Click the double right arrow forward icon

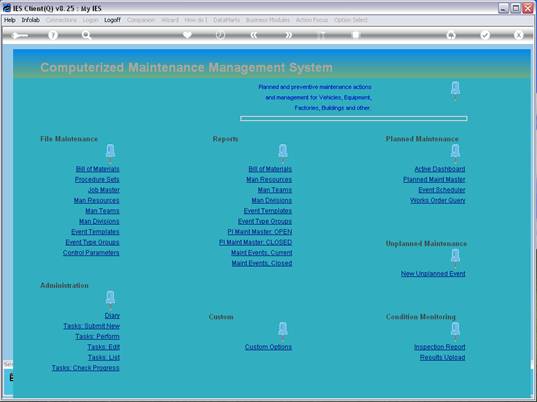(288, 35)
